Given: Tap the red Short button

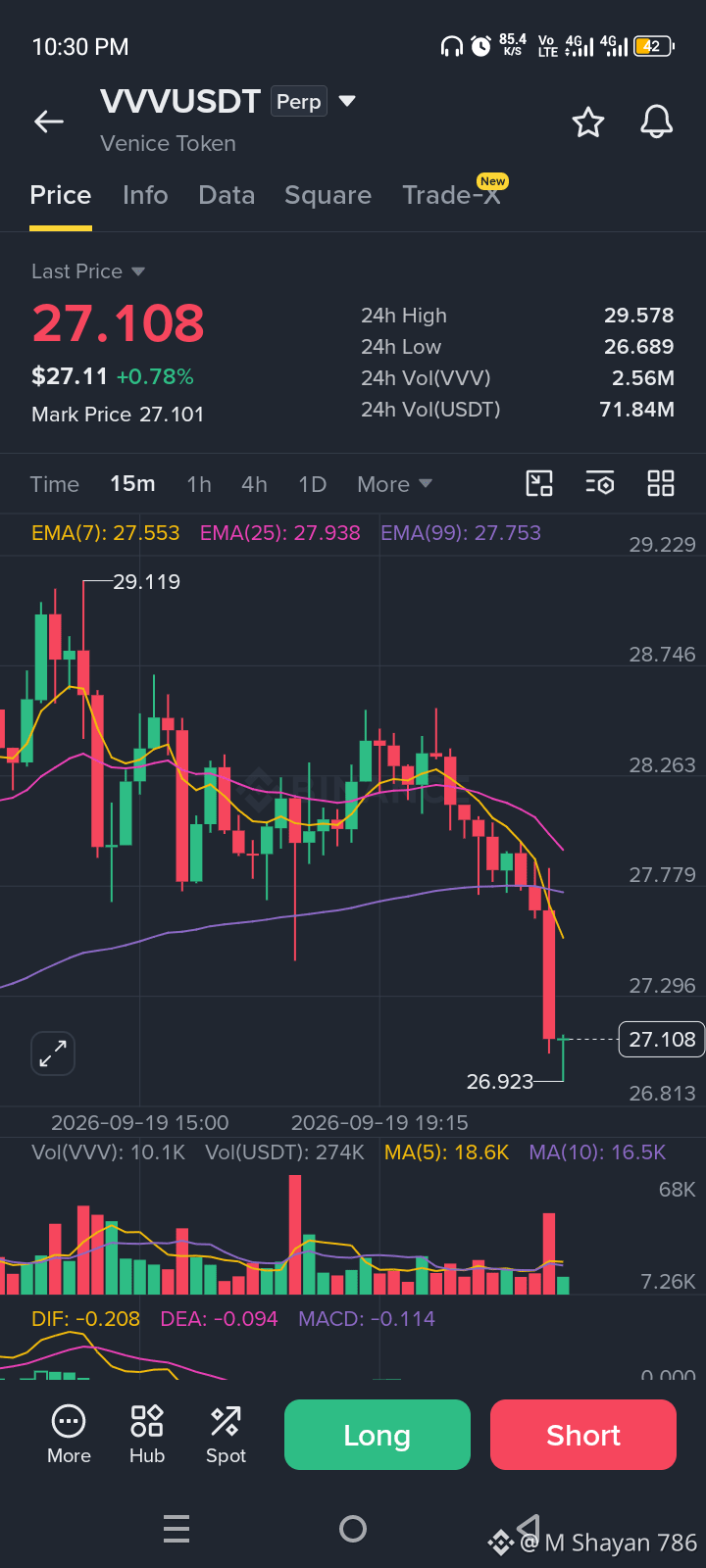Looking at the screenshot, I should click(x=583, y=1435).
